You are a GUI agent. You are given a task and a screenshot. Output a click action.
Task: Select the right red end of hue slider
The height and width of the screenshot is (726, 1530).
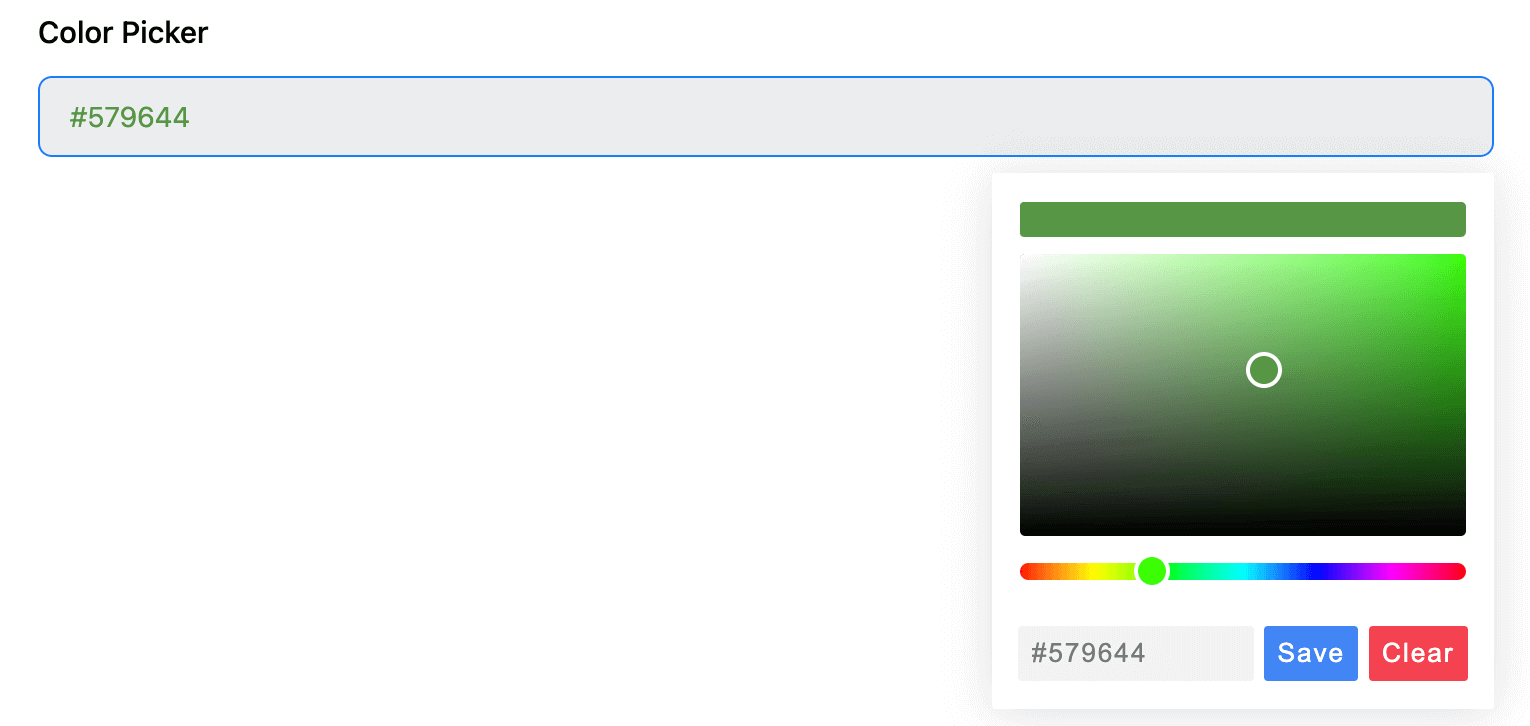(x=1460, y=571)
